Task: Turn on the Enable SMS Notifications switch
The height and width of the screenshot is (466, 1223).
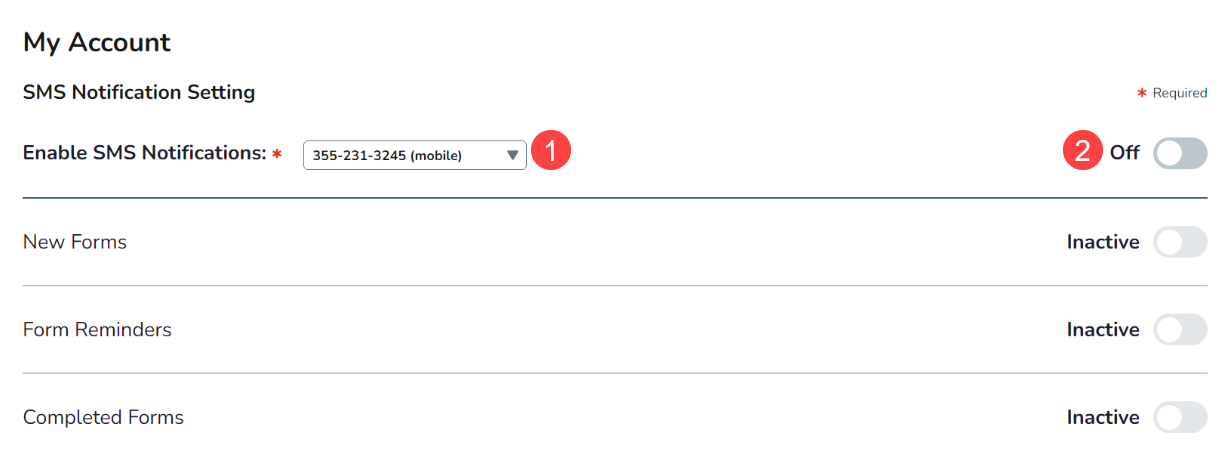Action: pyautogui.click(x=1180, y=153)
